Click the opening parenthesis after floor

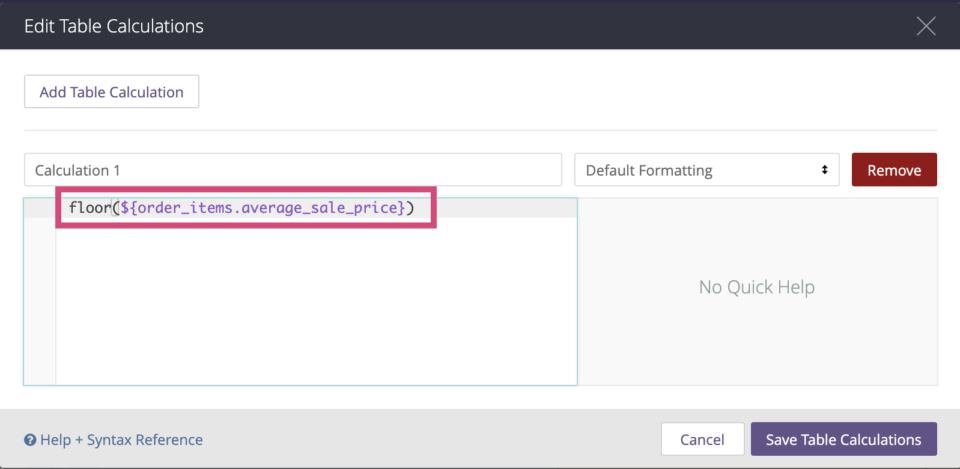pyautogui.click(x=114, y=209)
